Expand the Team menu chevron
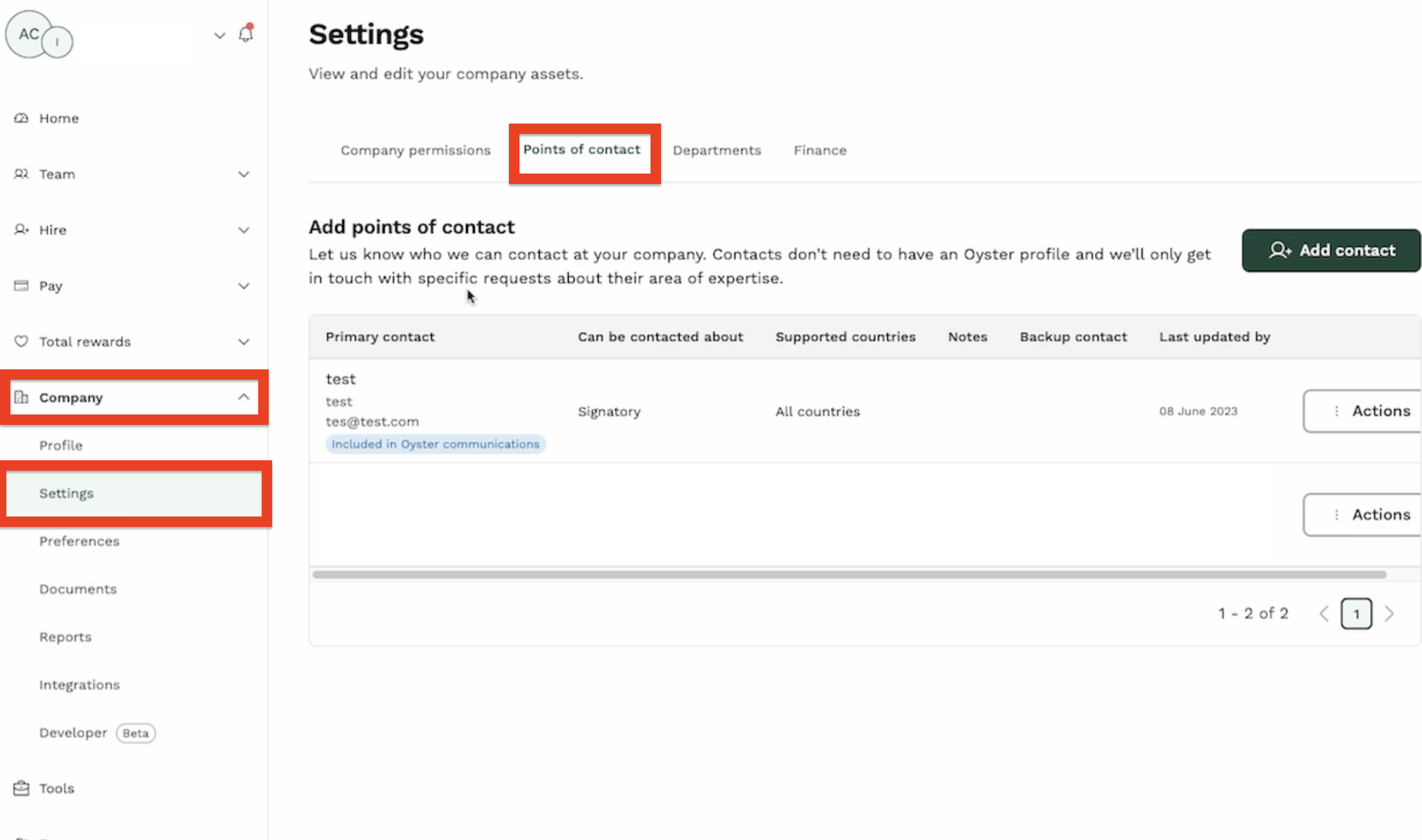 (x=244, y=174)
